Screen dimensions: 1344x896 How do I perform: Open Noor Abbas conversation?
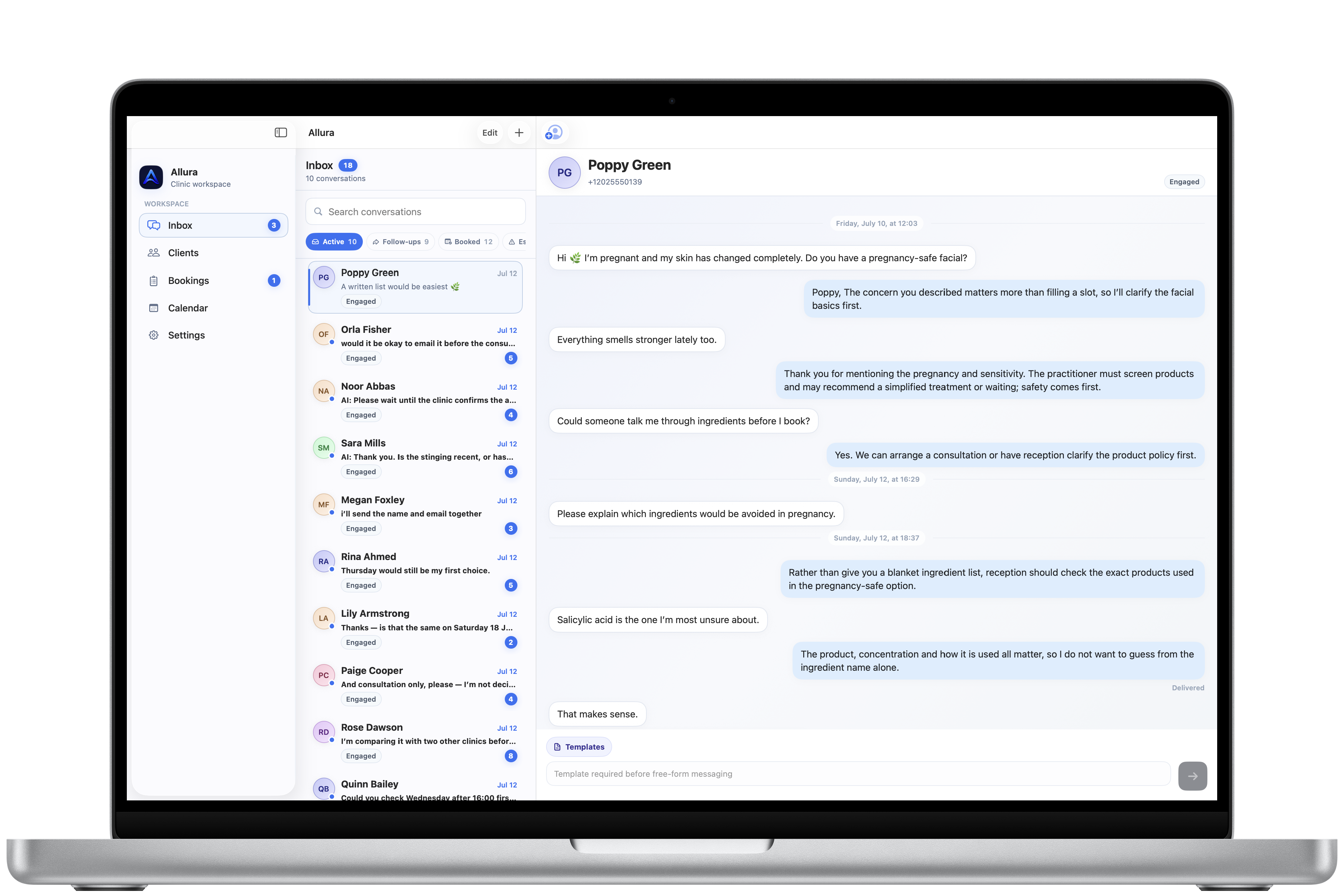tap(416, 401)
